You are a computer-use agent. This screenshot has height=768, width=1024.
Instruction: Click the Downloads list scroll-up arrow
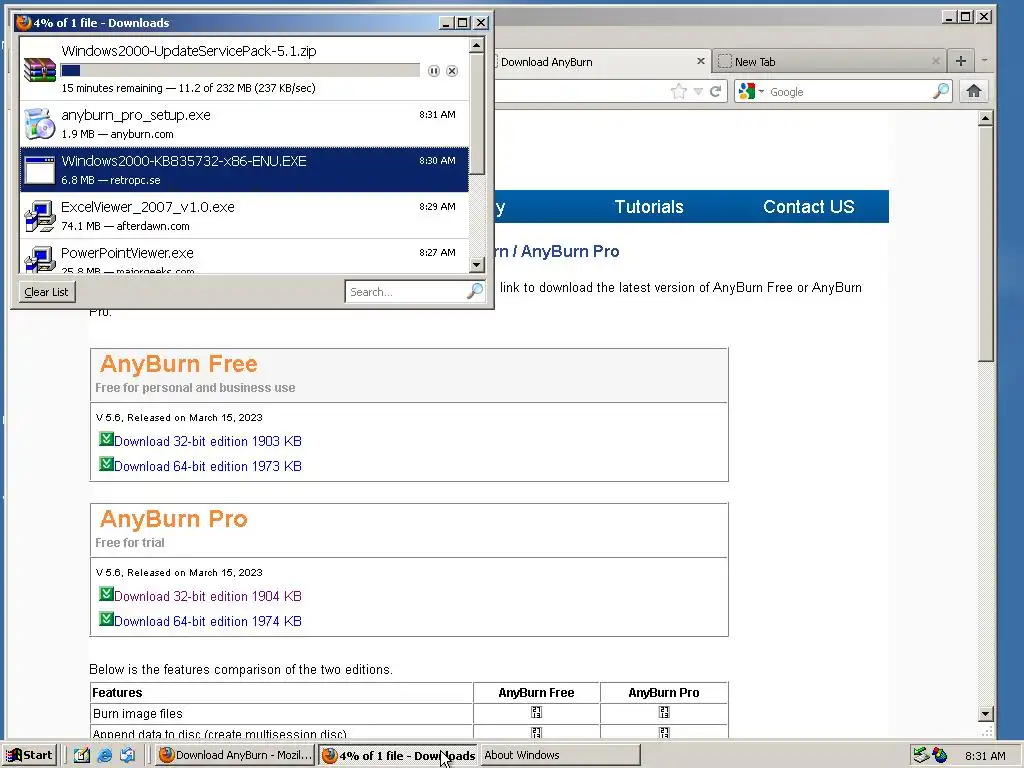(477, 45)
